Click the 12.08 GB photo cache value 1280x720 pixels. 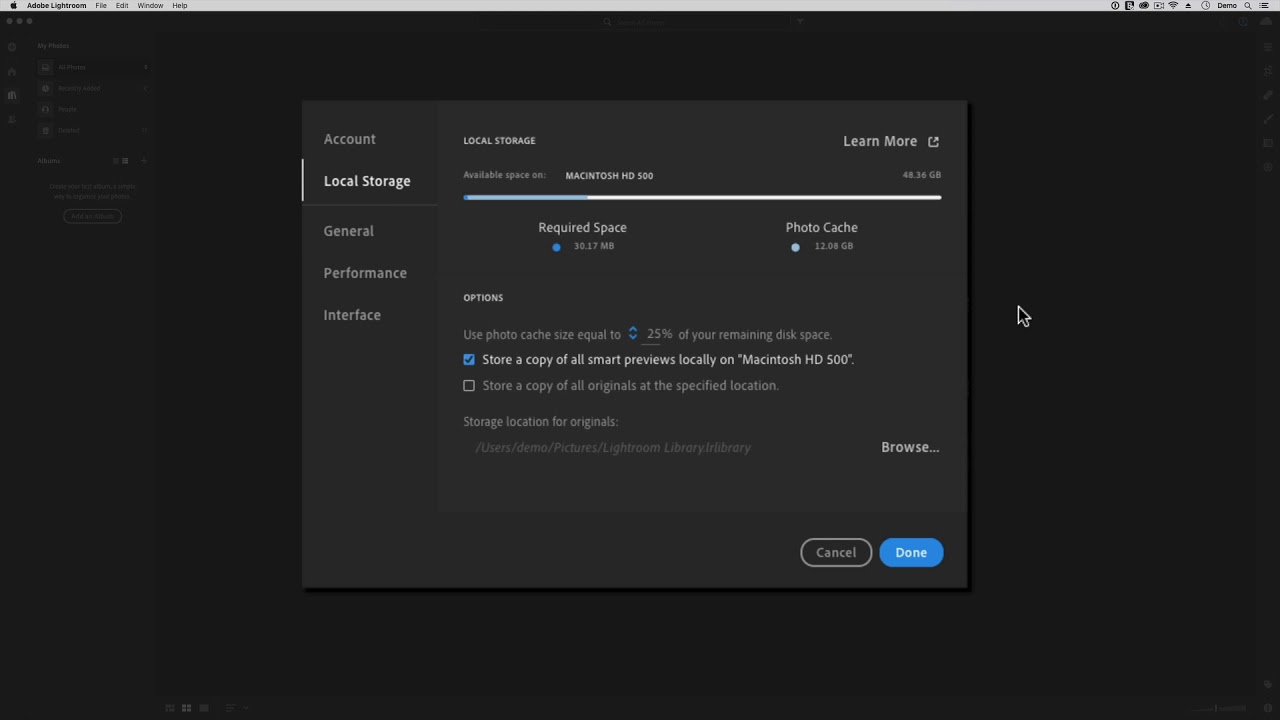coord(833,246)
